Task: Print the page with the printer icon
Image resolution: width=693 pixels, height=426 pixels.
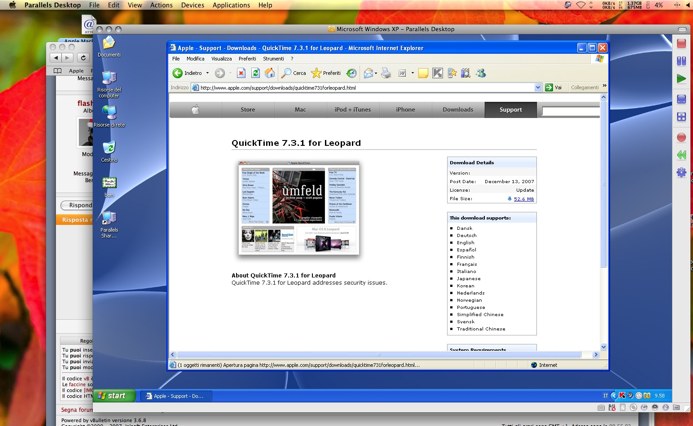Action: 386,73
